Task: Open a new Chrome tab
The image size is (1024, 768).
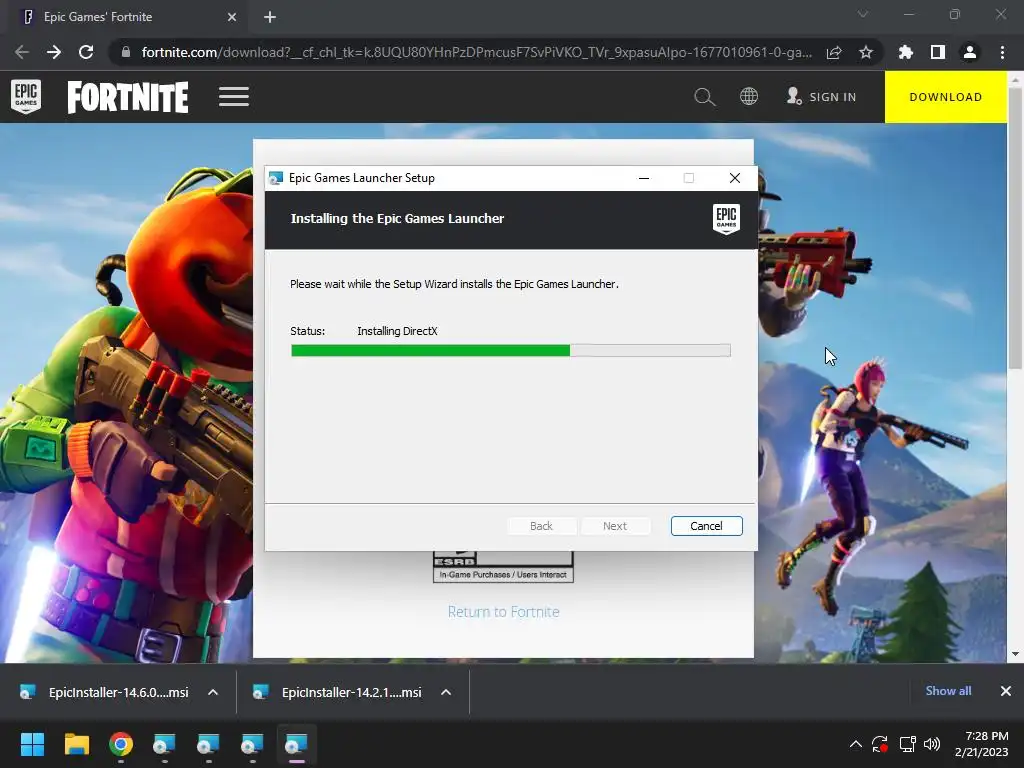Action: [x=270, y=17]
